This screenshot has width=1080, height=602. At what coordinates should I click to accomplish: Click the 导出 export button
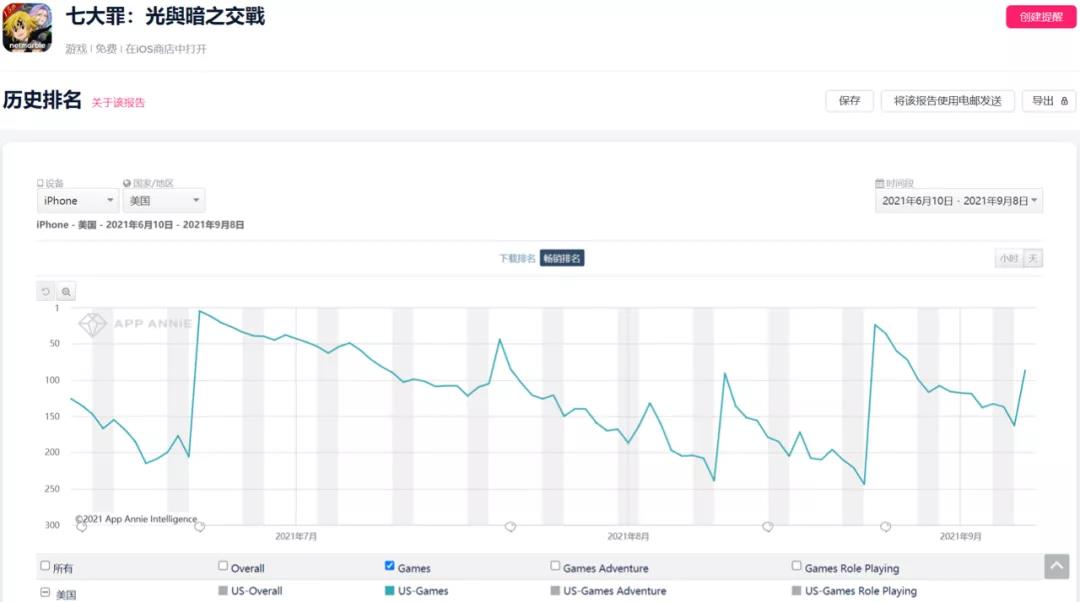point(1048,101)
